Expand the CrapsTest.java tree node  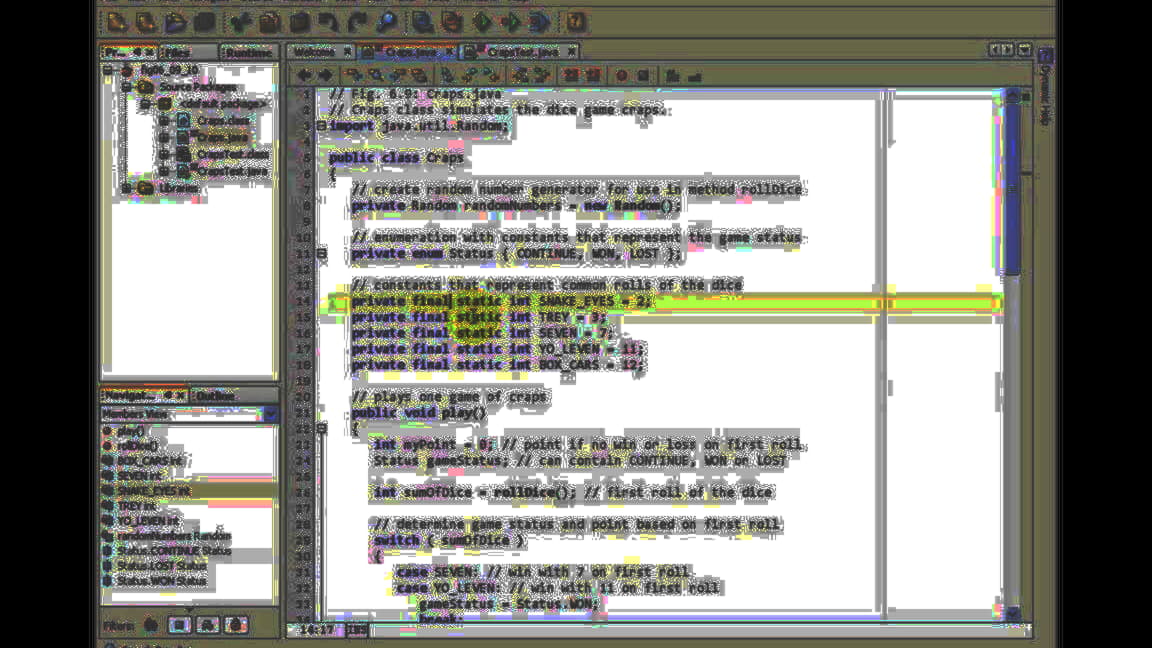[x=164, y=170]
